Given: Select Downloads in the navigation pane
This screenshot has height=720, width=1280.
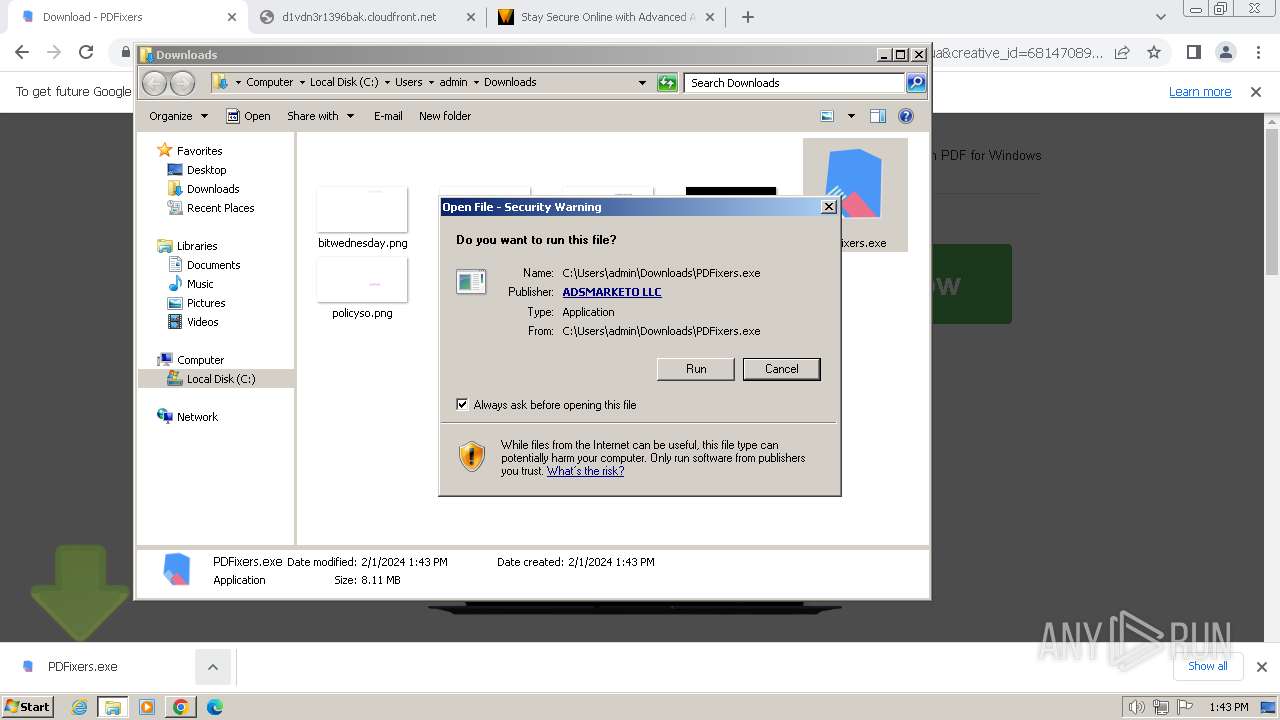Looking at the screenshot, I should [203, 189].
